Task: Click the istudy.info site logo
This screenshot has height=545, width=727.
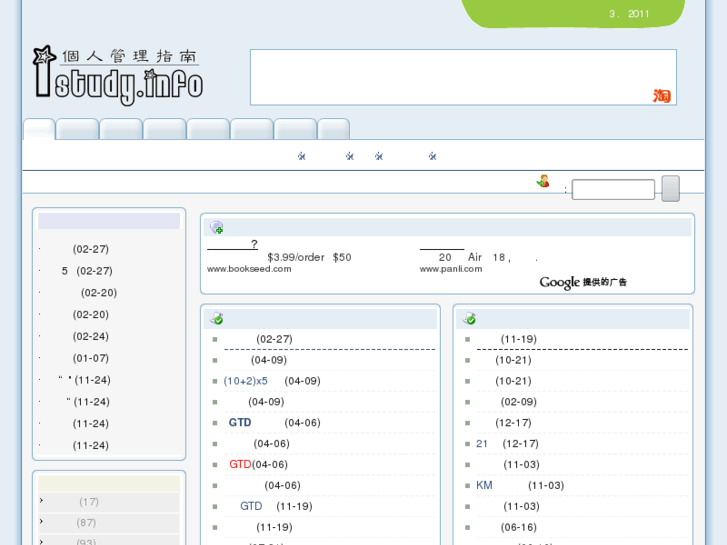Action: [x=117, y=74]
